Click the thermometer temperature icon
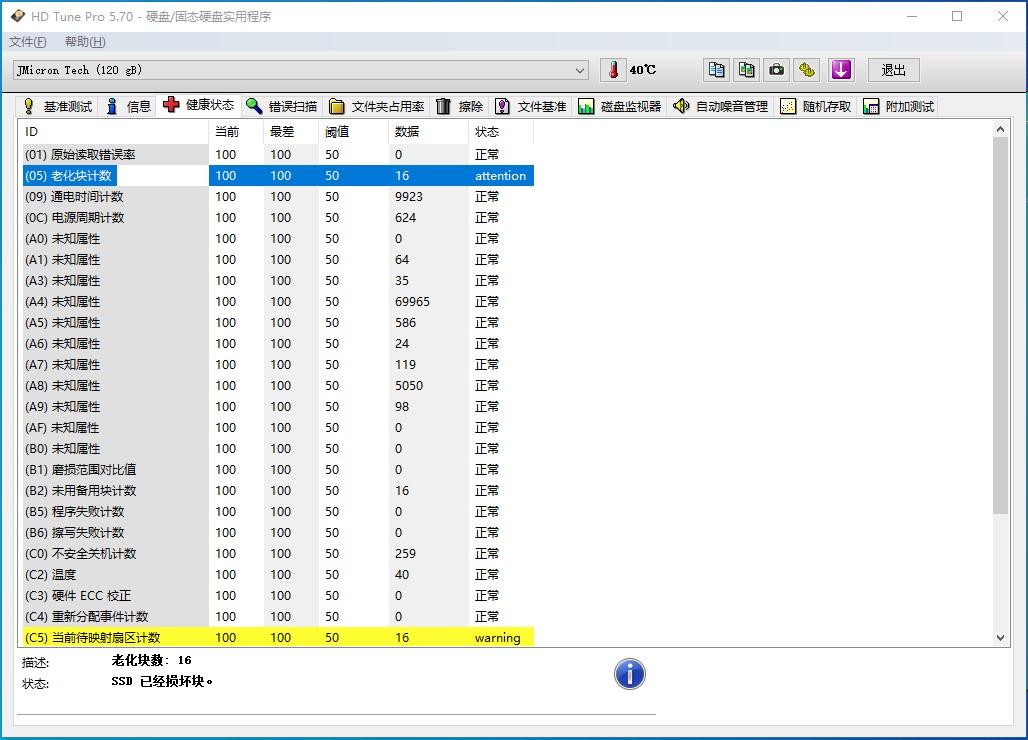The width and height of the screenshot is (1028, 740). (x=613, y=70)
